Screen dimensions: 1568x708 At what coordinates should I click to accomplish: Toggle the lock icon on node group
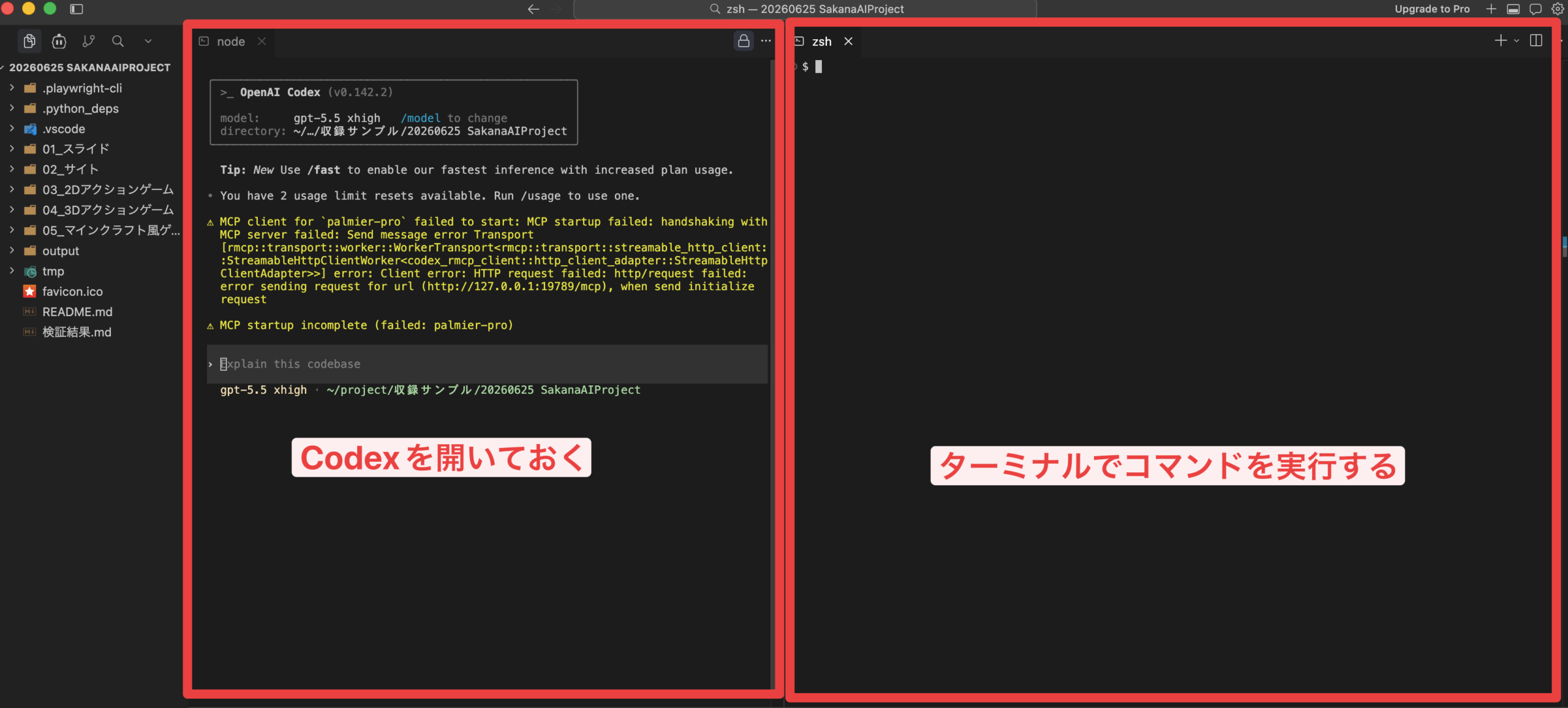(x=743, y=40)
